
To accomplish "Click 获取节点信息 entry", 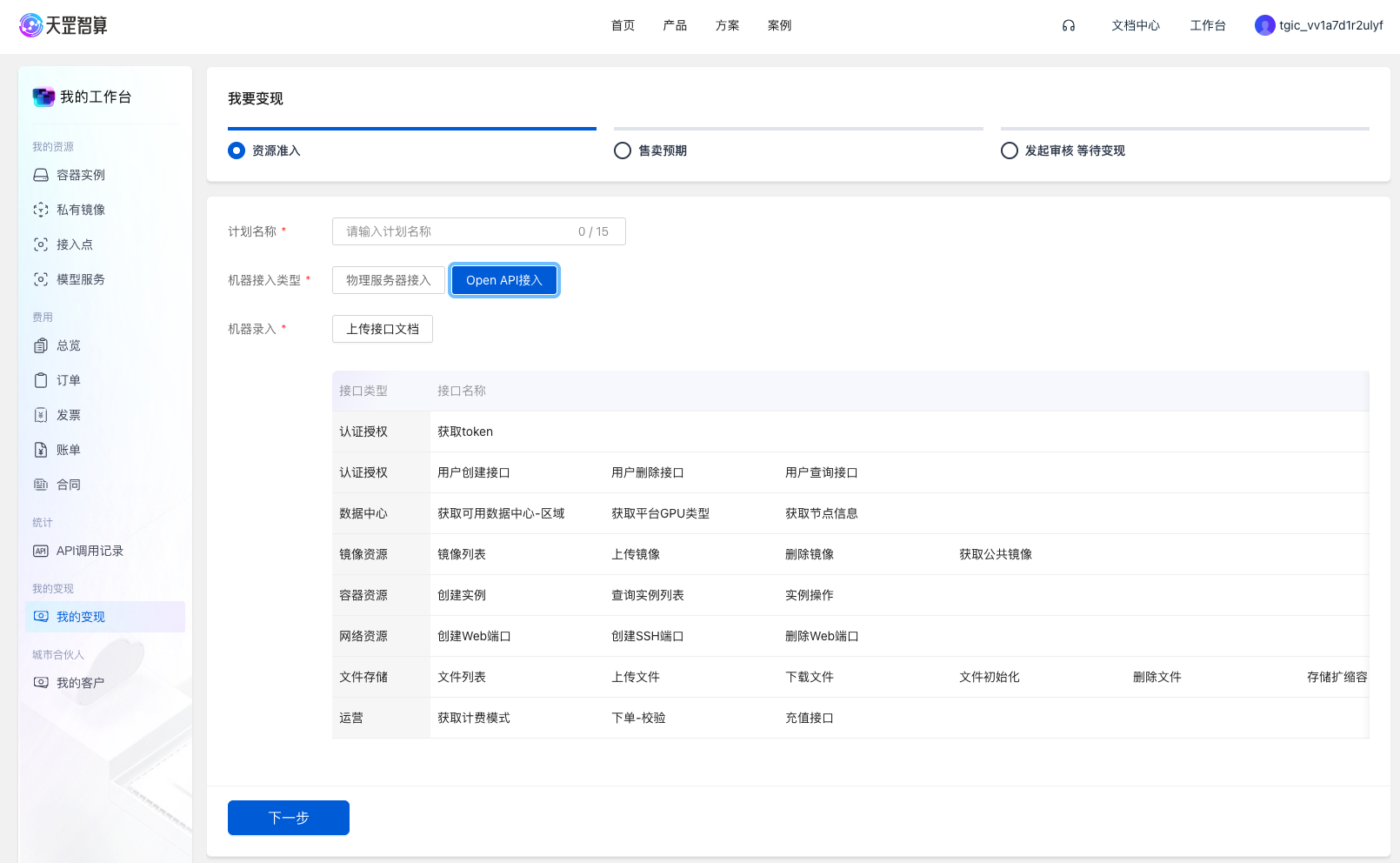I will pyautogui.click(x=822, y=513).
